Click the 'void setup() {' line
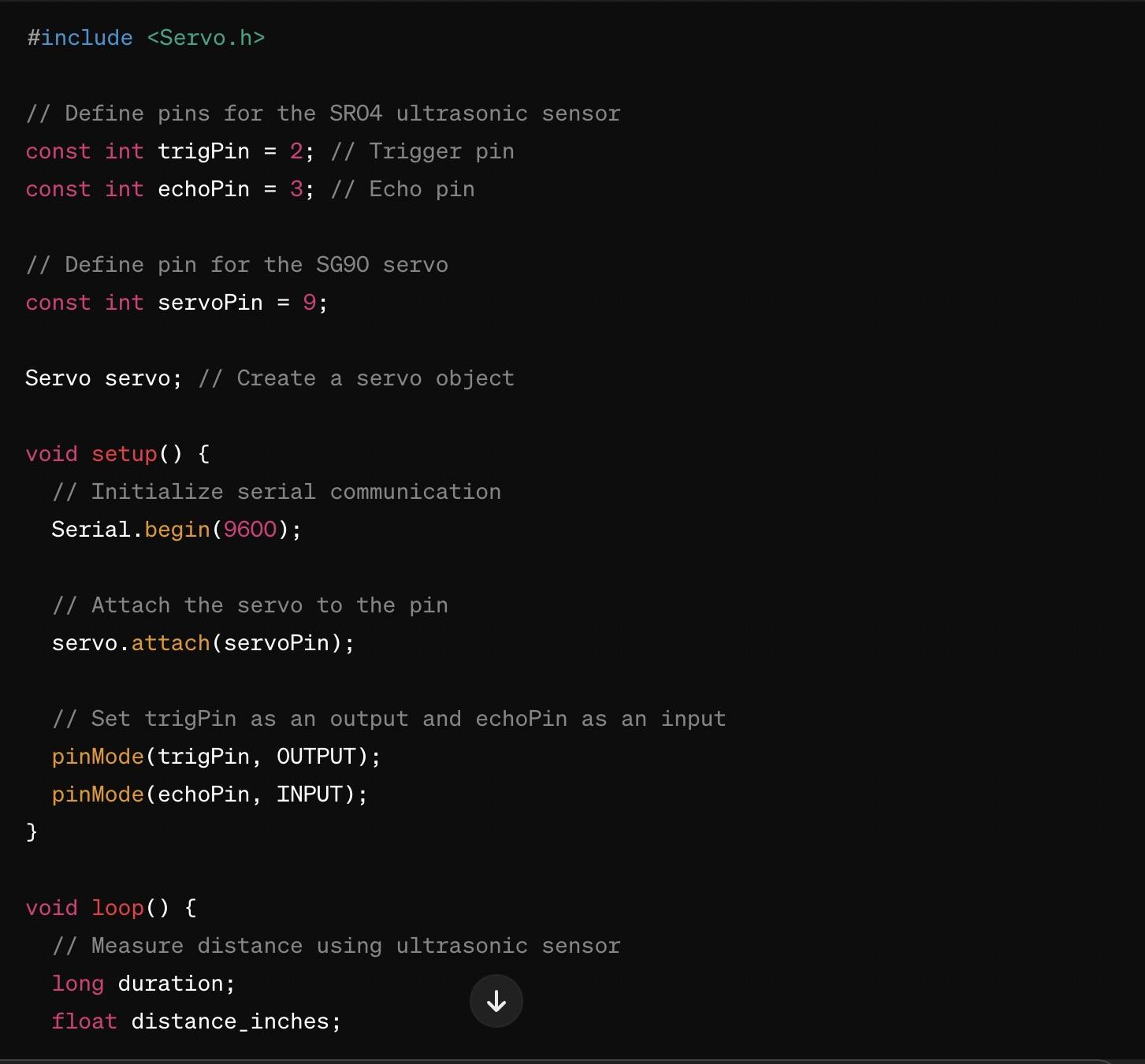The height and width of the screenshot is (1064, 1145). 117,454
